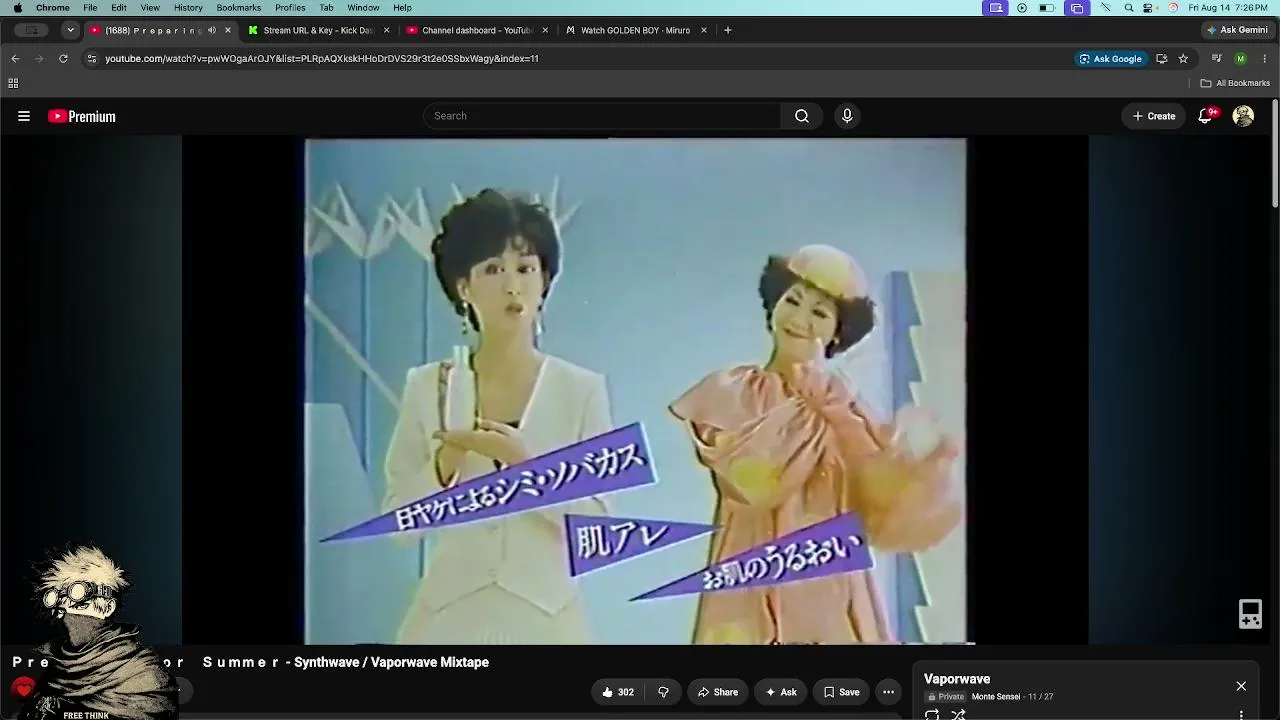The width and height of the screenshot is (1280, 720).
Task: Dislike this video
Action: [x=663, y=692]
